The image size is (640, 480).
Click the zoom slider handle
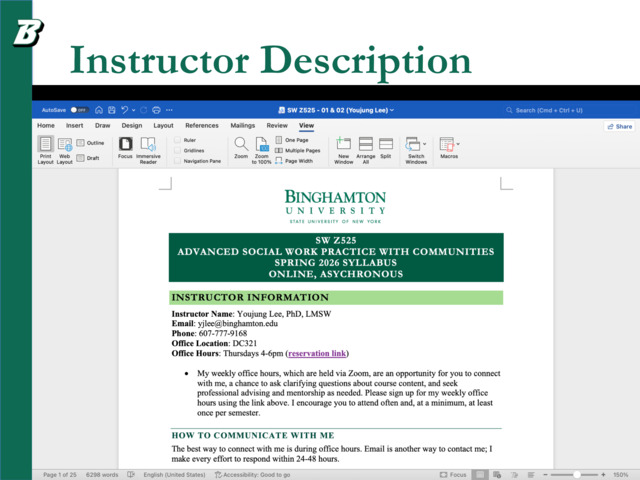[x=576, y=475]
